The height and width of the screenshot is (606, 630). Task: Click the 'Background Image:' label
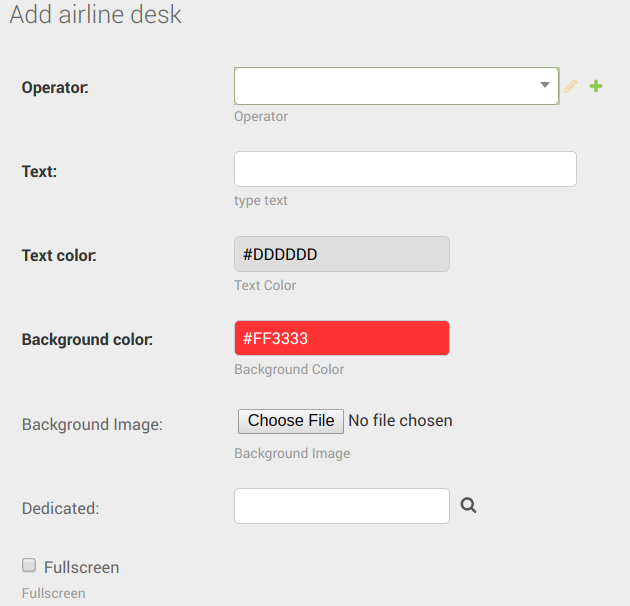click(92, 424)
